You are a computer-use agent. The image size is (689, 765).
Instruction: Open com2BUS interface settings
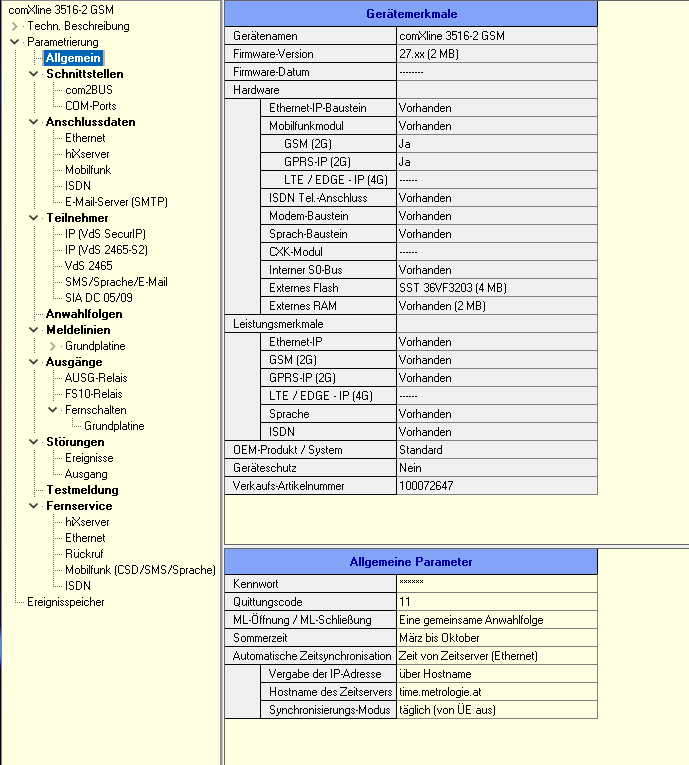(x=87, y=90)
